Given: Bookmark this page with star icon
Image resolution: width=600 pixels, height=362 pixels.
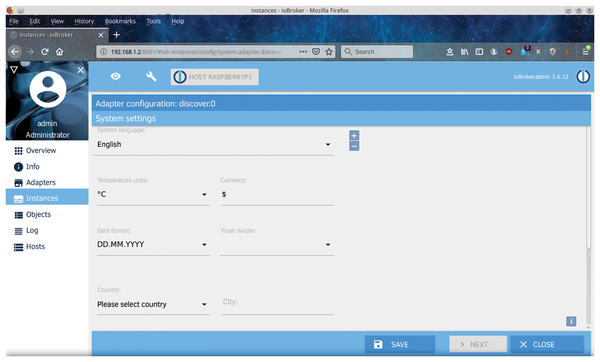Looking at the screenshot, I should [329, 52].
